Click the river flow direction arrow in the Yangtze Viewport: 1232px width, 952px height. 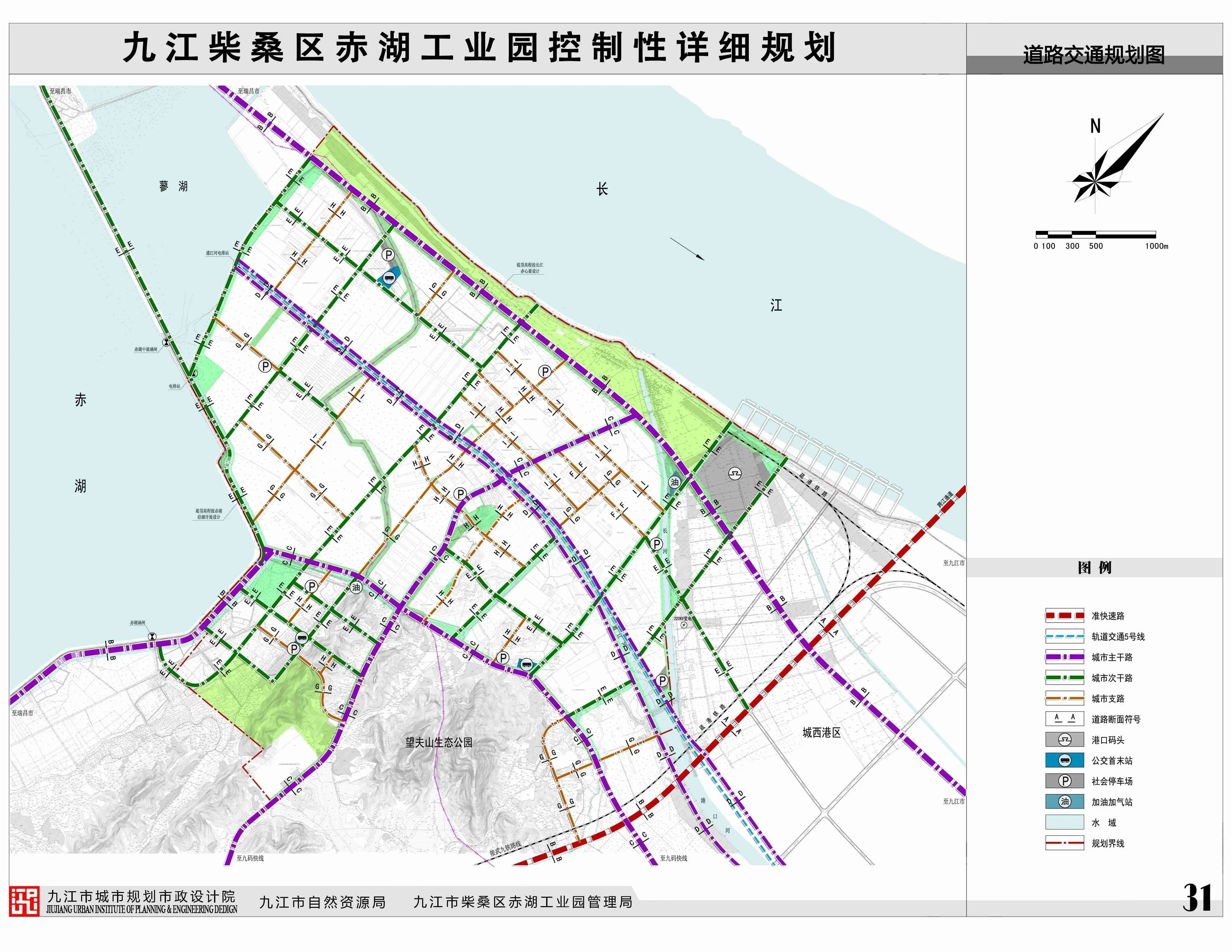(687, 249)
